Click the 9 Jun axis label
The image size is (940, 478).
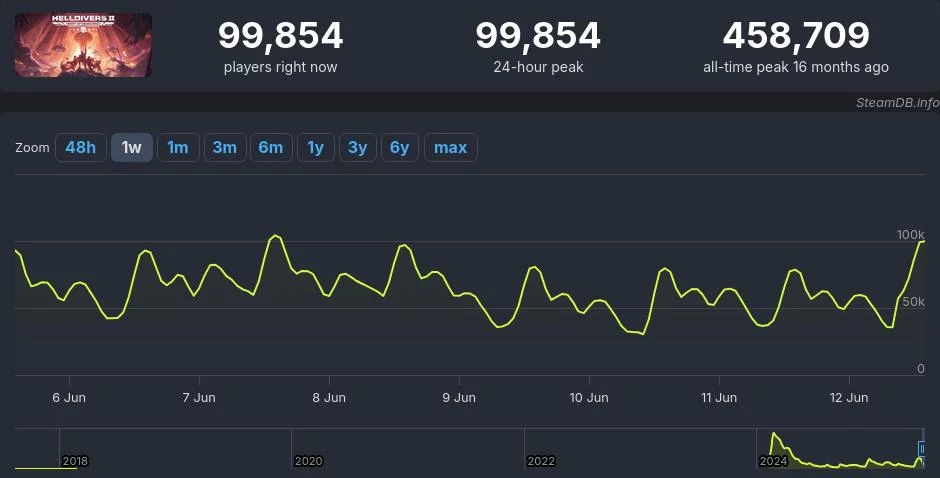pyautogui.click(x=459, y=398)
